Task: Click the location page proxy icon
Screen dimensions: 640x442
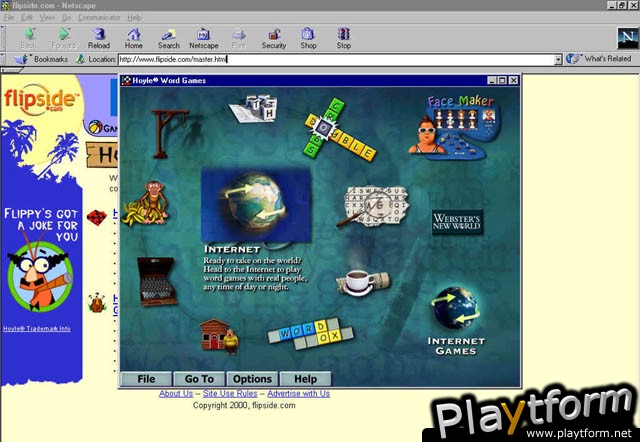Action: [x=80, y=59]
